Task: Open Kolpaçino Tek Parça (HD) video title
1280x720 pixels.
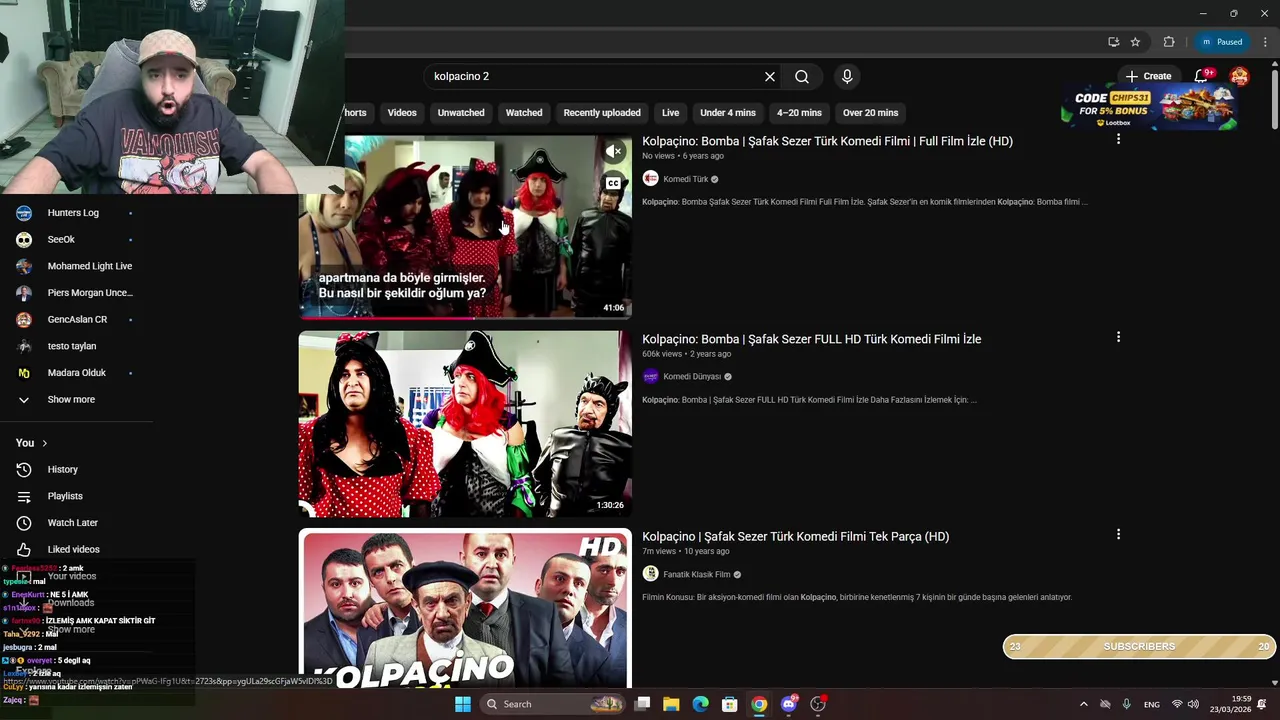Action: pyautogui.click(x=795, y=537)
